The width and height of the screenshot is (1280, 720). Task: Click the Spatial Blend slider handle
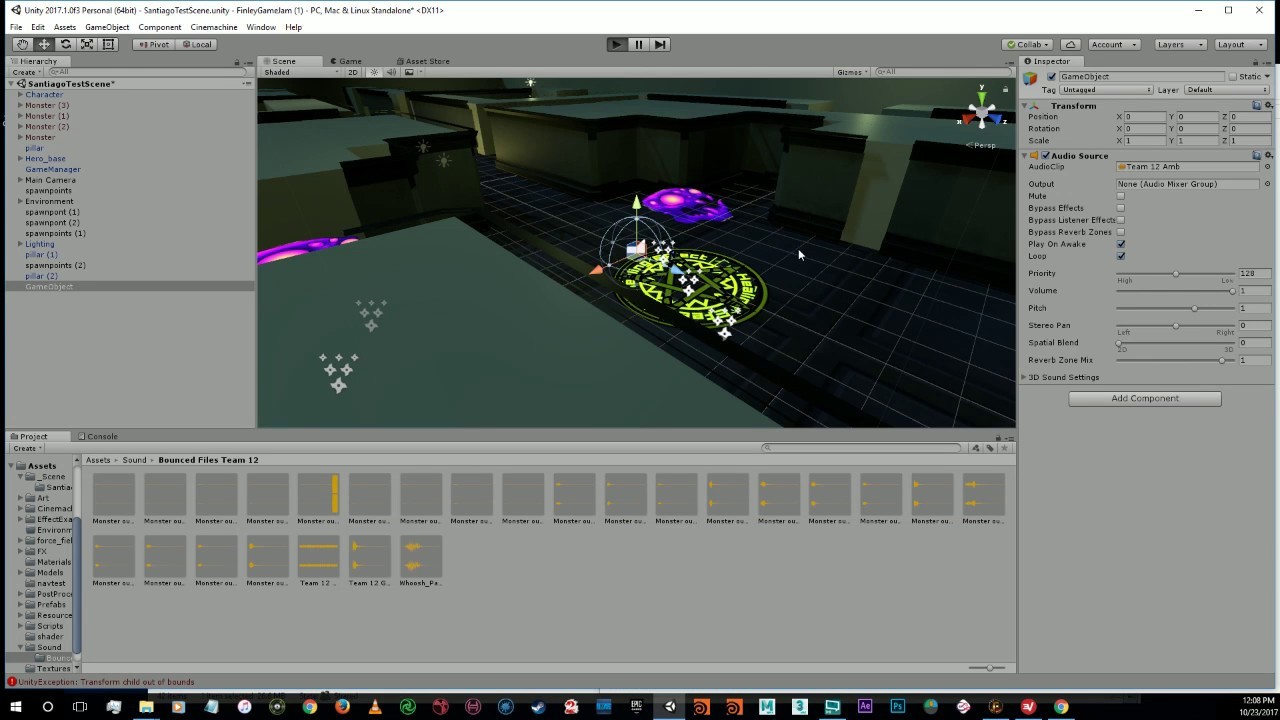tap(1119, 343)
